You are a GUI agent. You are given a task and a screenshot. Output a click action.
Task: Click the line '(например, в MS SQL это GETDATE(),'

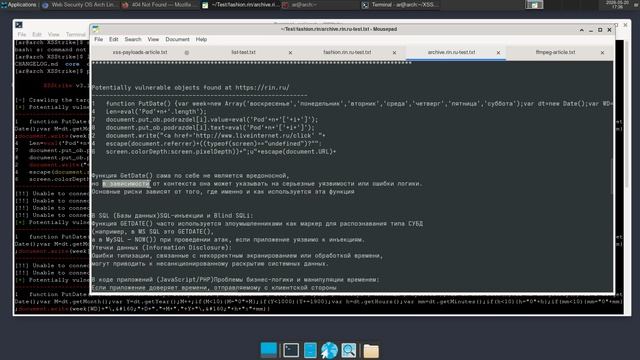tap(153, 231)
